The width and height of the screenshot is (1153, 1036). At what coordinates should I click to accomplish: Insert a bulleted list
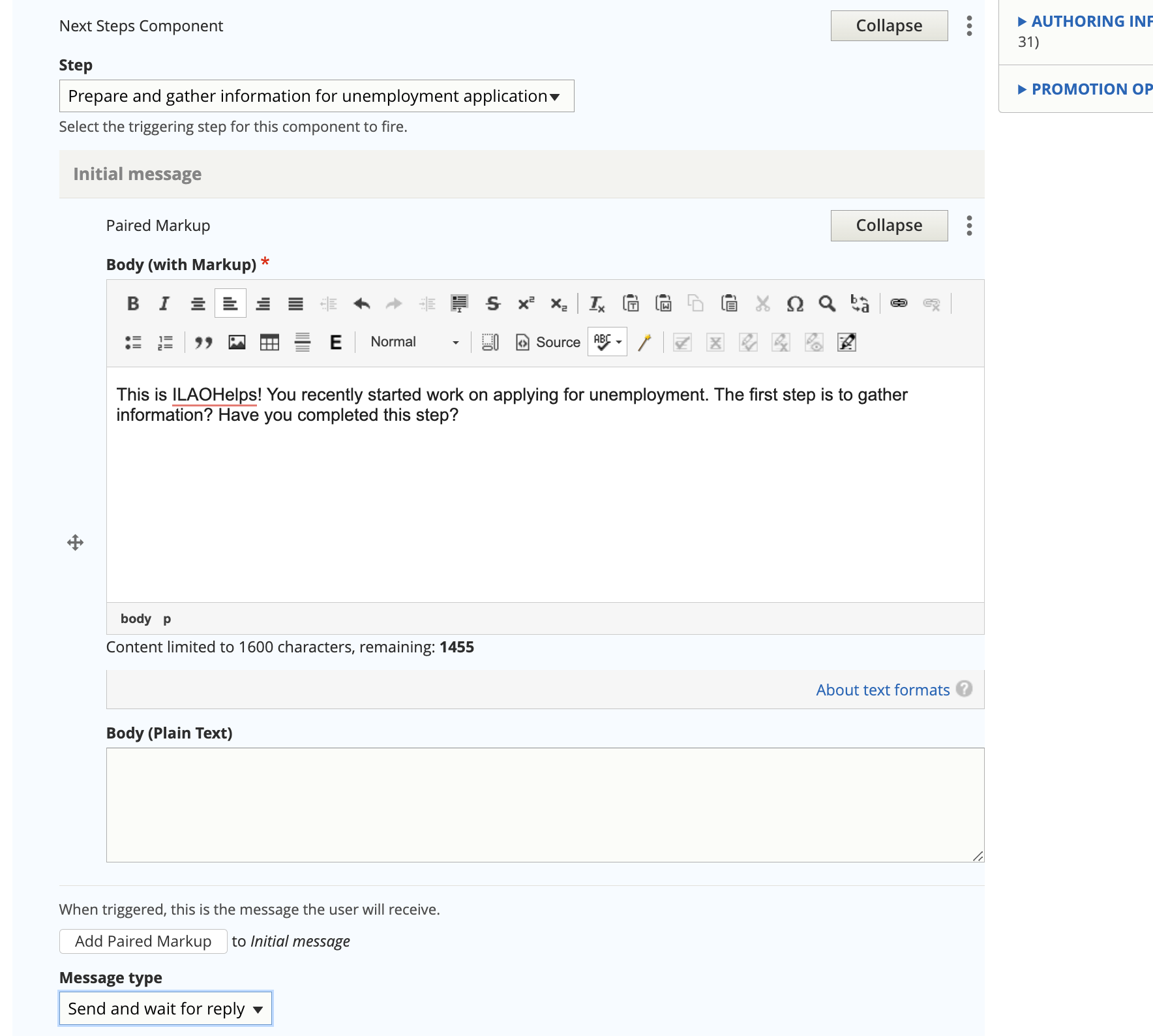pyautogui.click(x=133, y=342)
